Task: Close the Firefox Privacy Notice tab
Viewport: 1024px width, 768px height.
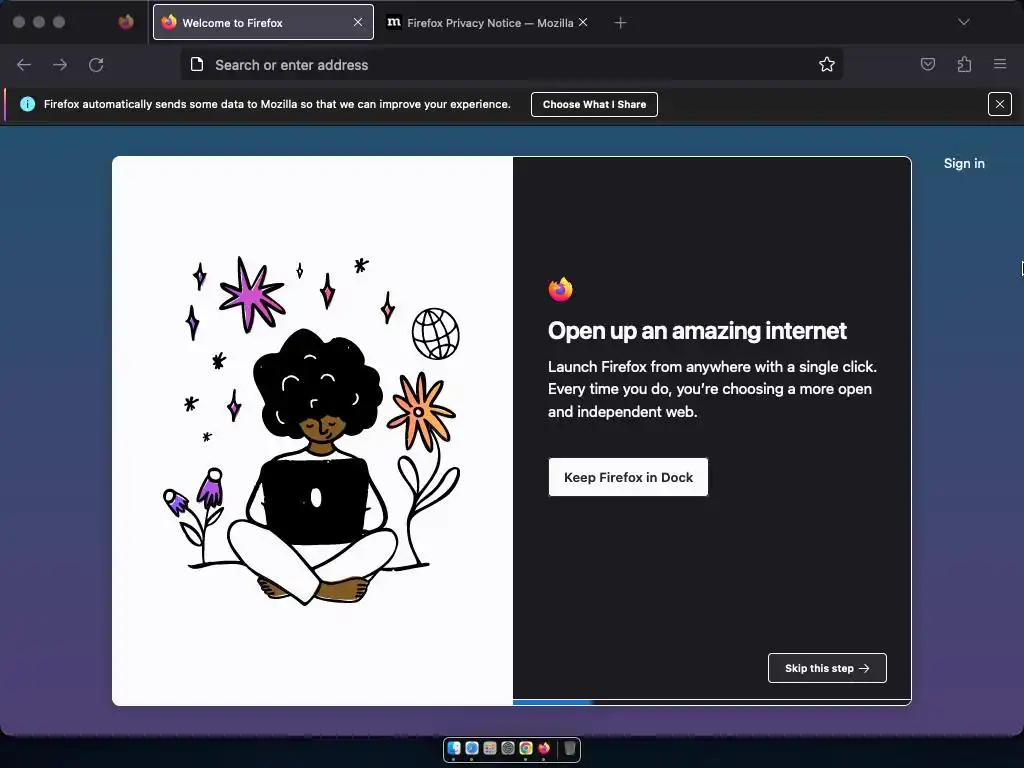Action: pyautogui.click(x=583, y=22)
